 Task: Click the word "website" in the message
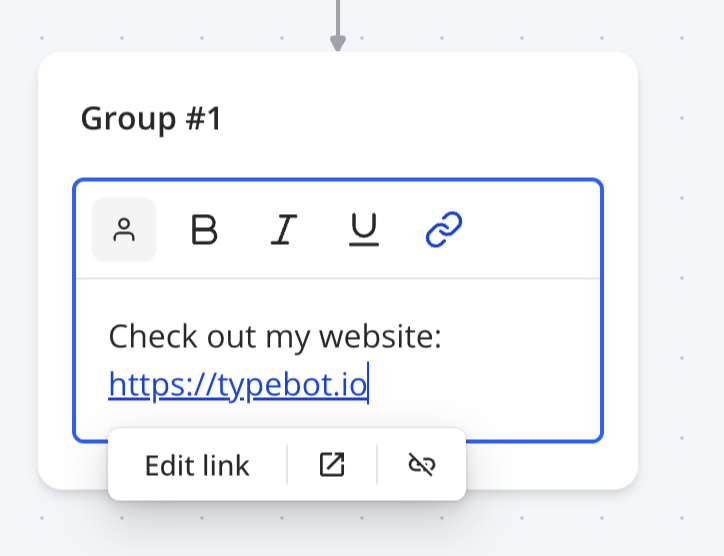coord(379,337)
